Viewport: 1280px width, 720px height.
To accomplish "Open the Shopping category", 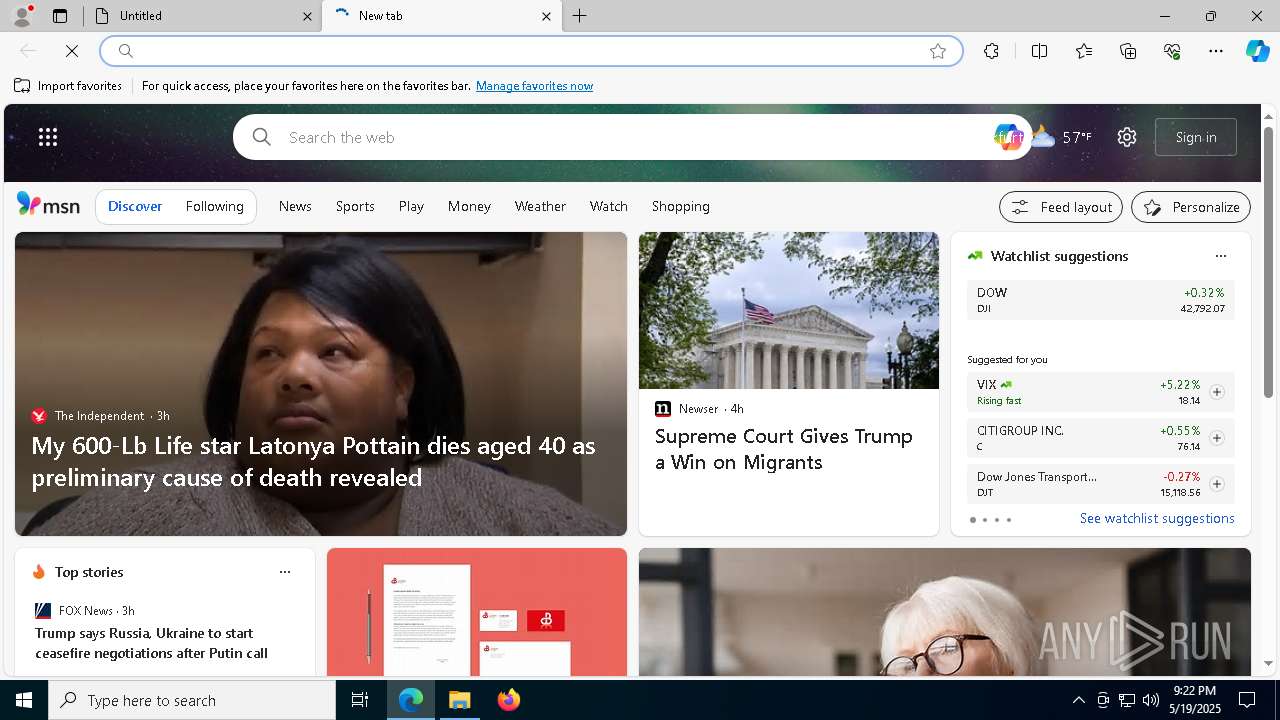I will [680, 206].
